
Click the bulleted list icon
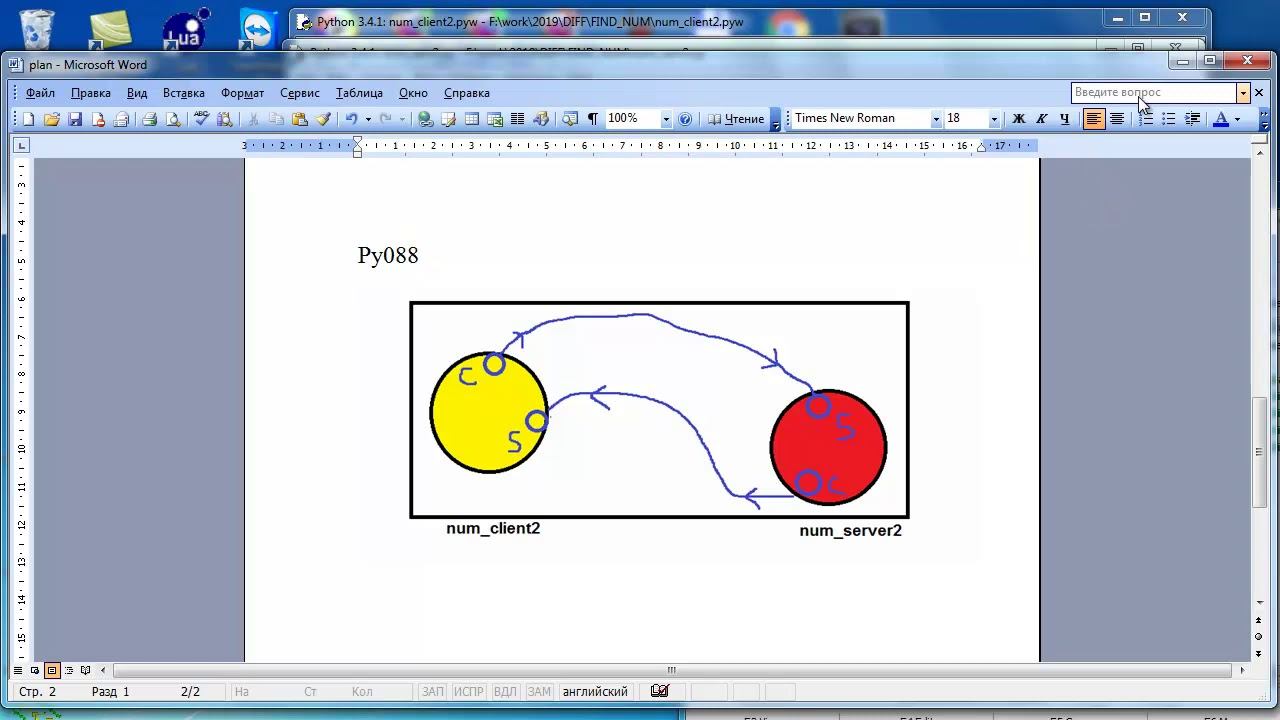(1168, 119)
